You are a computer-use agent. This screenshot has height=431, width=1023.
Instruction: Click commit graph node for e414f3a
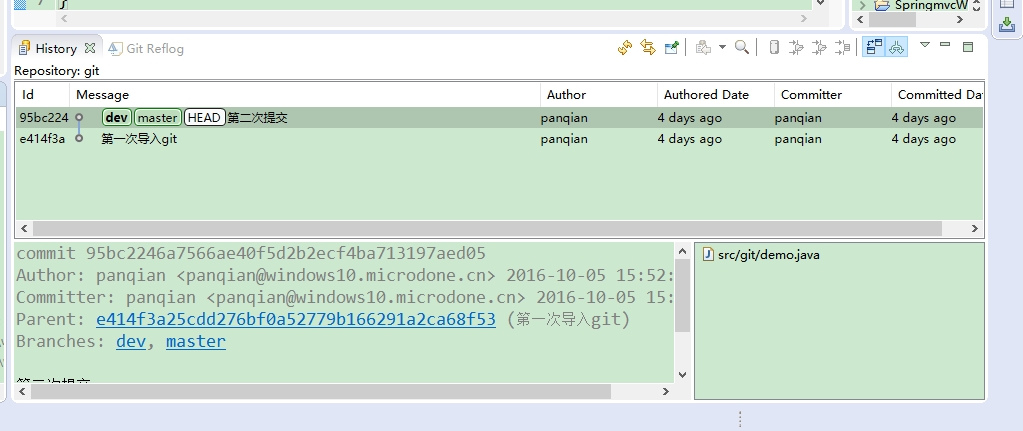tap(79, 138)
